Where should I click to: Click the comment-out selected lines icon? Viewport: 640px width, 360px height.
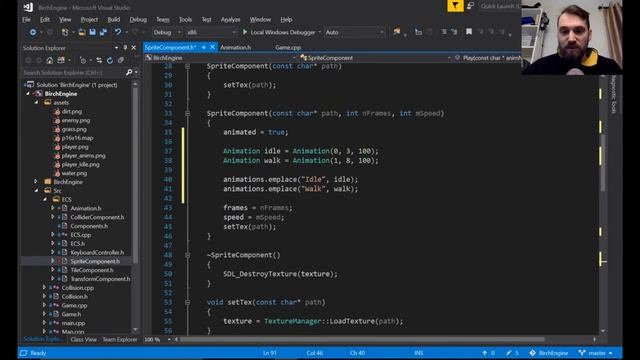(x=444, y=32)
